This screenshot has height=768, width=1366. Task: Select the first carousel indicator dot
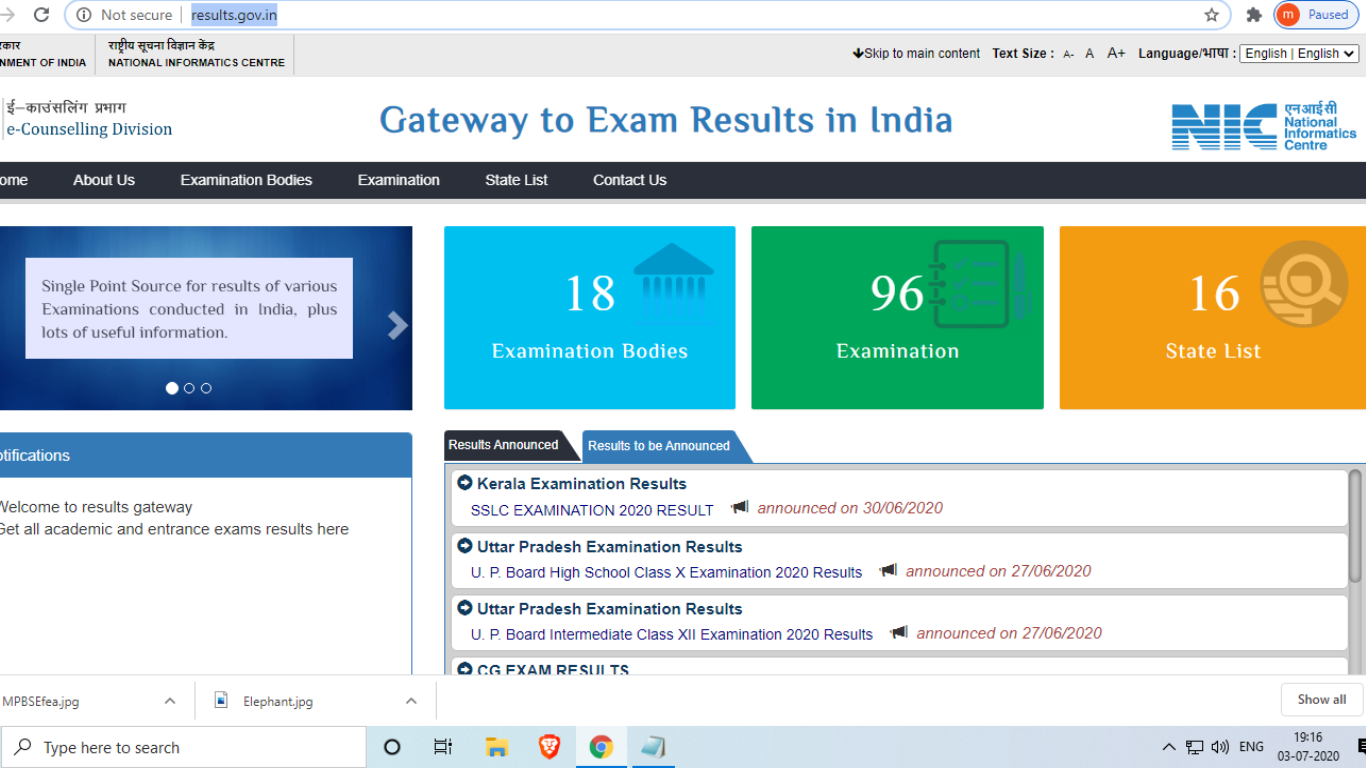(x=172, y=388)
